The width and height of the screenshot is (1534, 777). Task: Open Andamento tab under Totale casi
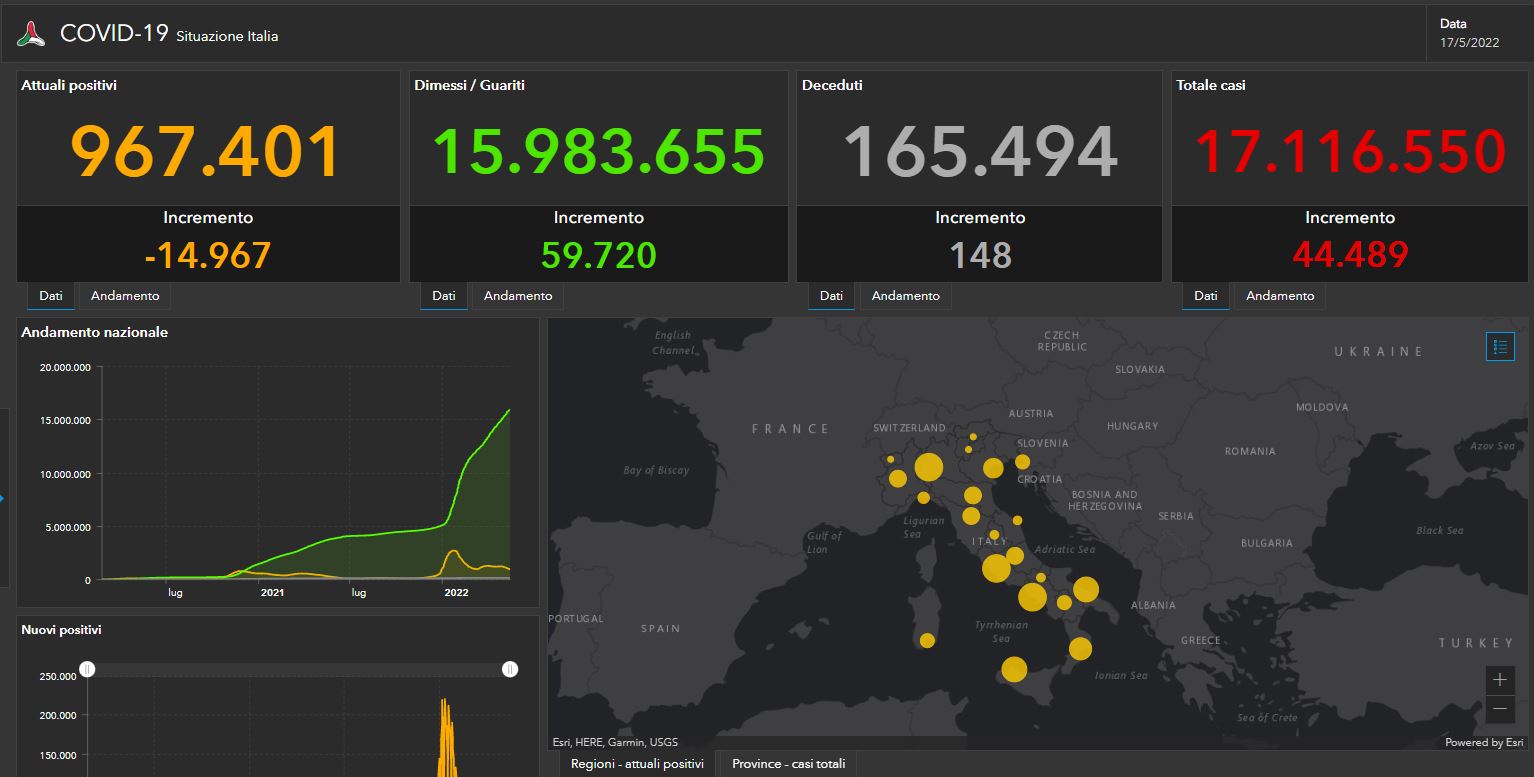pos(1280,296)
